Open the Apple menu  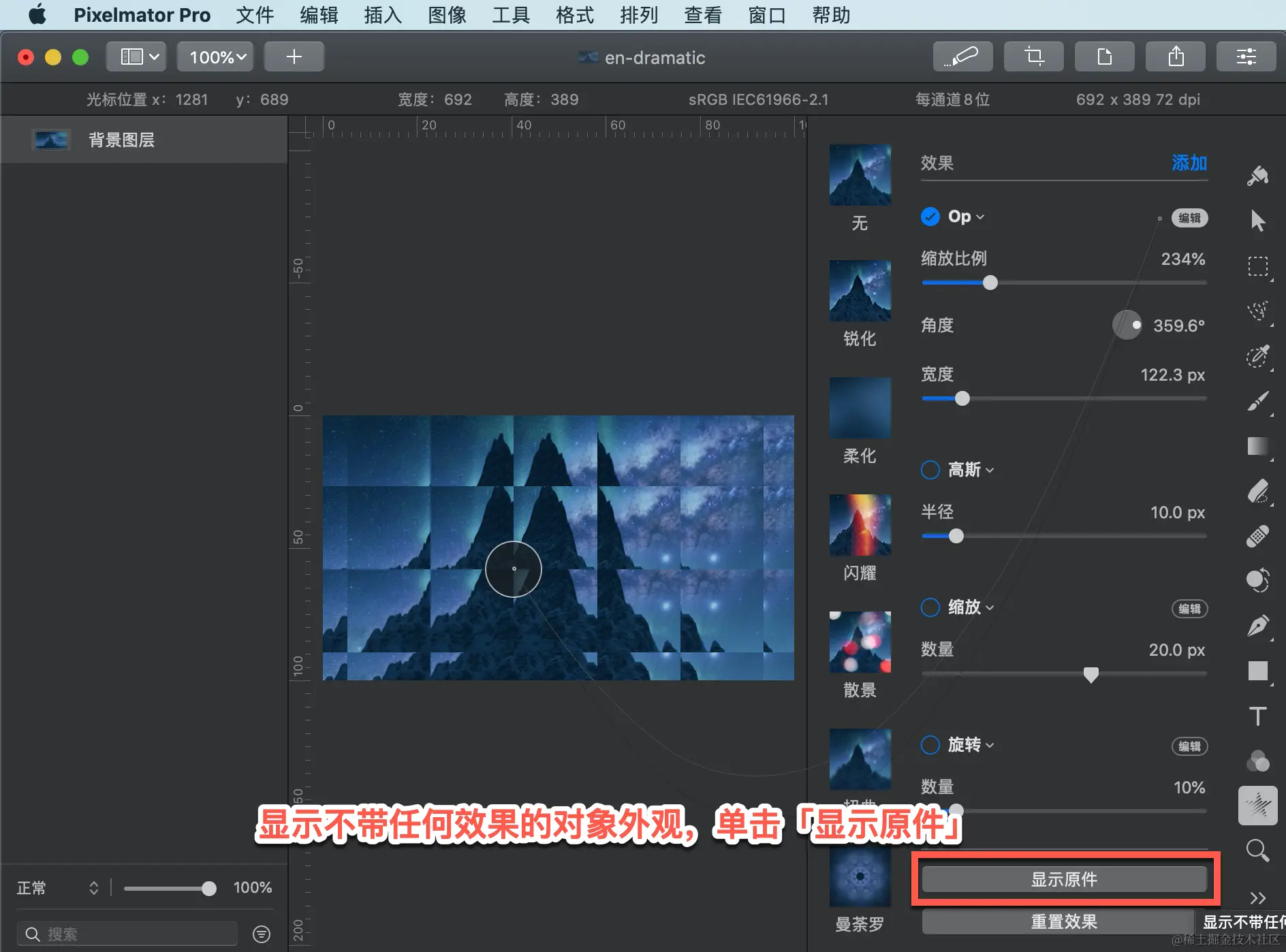(37, 14)
